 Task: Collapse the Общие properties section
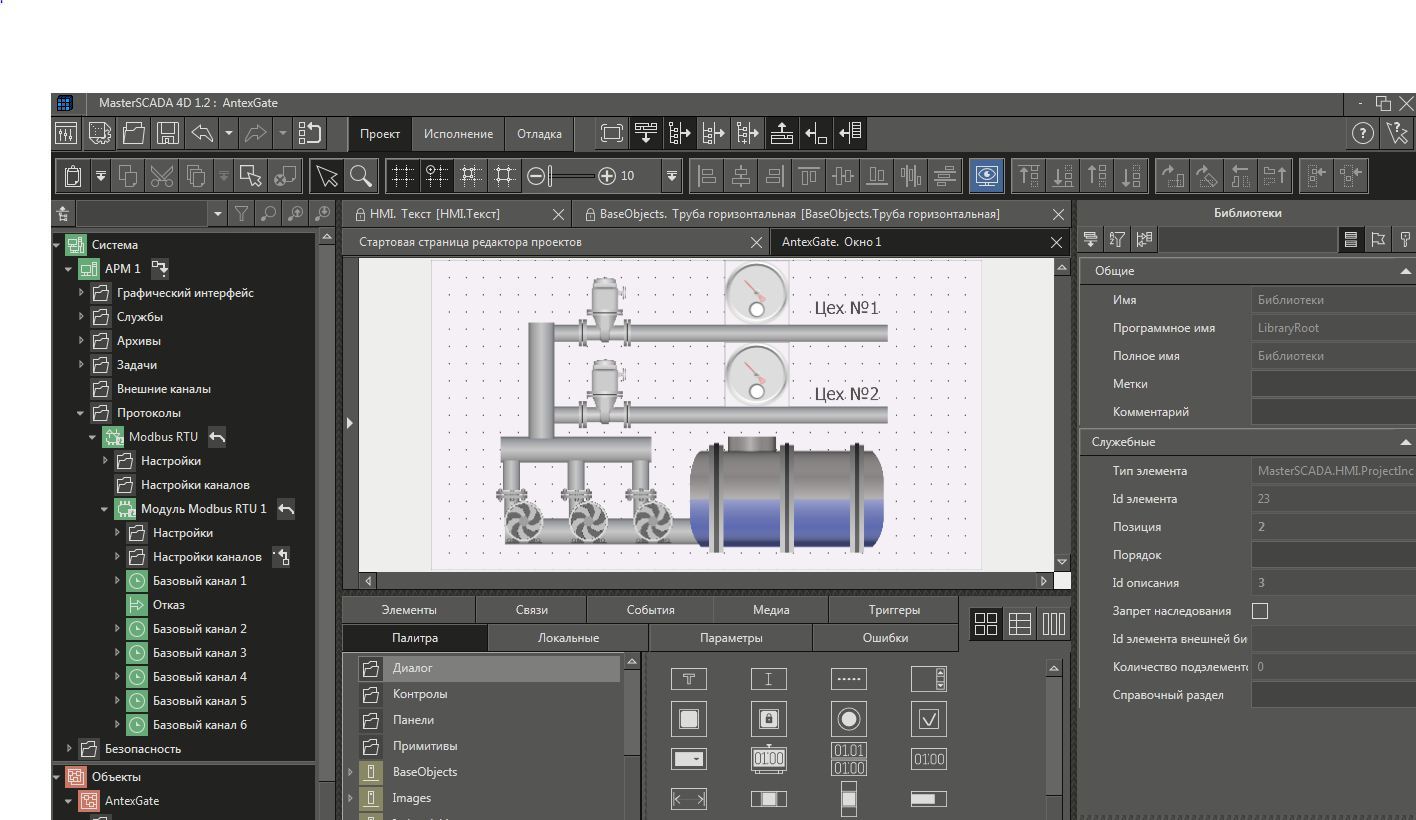click(1405, 271)
